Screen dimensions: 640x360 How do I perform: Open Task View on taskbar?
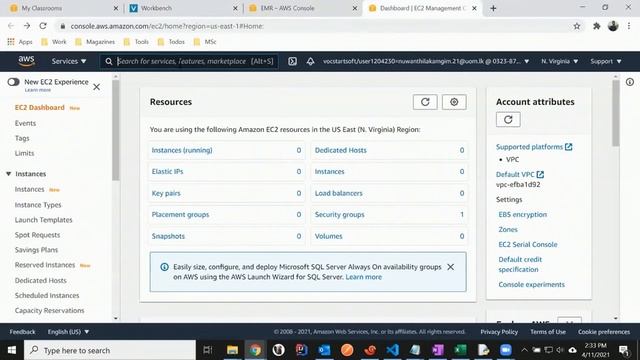click(x=208, y=350)
